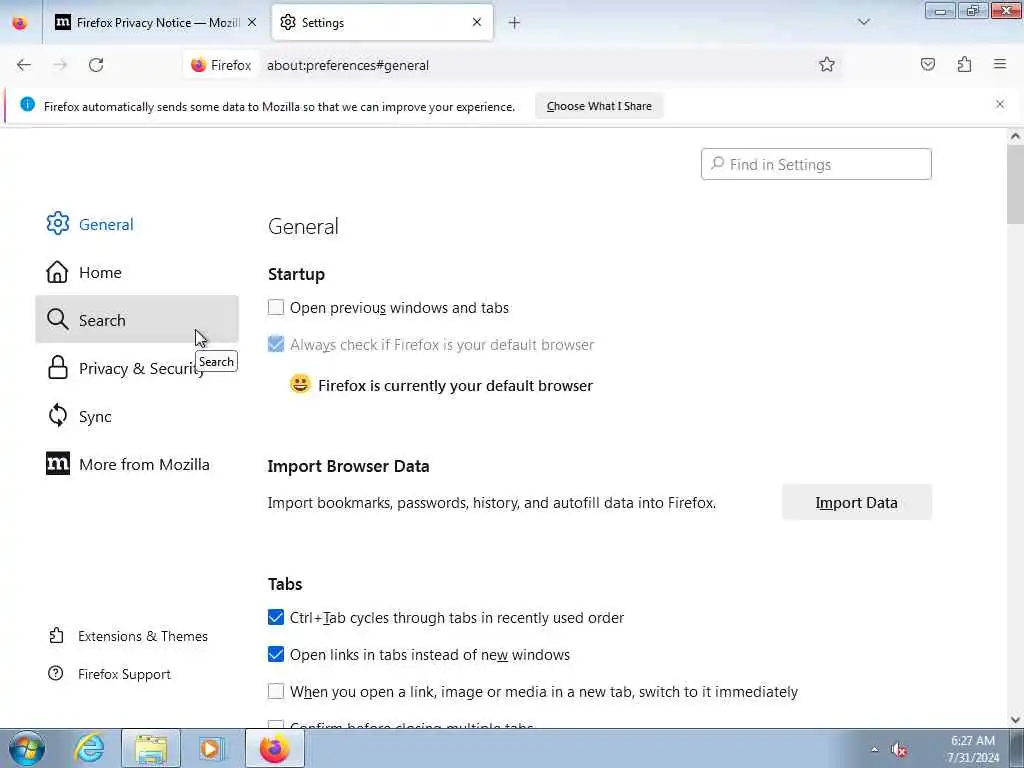Click the Find in Settings search field
This screenshot has height=768, width=1024.
(816, 164)
